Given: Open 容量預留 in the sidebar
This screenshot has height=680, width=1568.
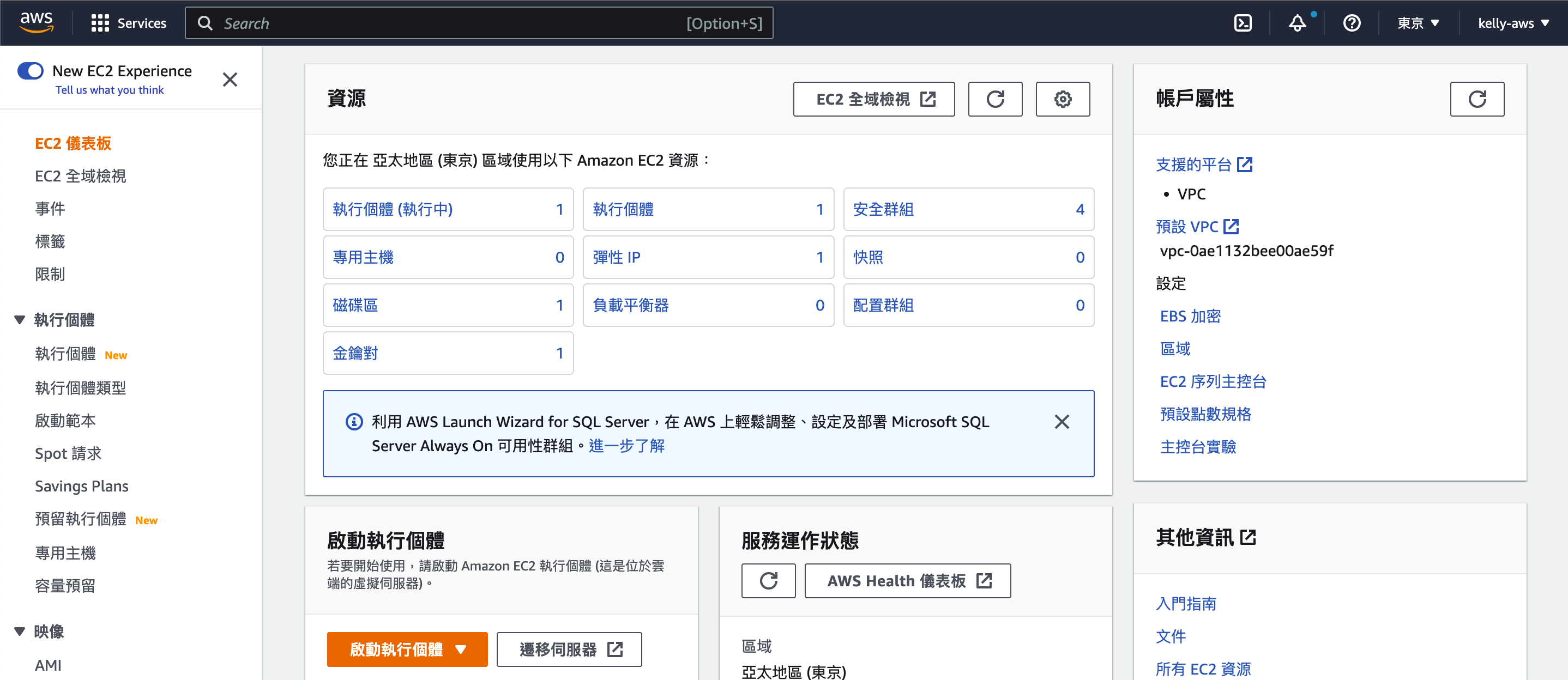Looking at the screenshot, I should coord(65,586).
